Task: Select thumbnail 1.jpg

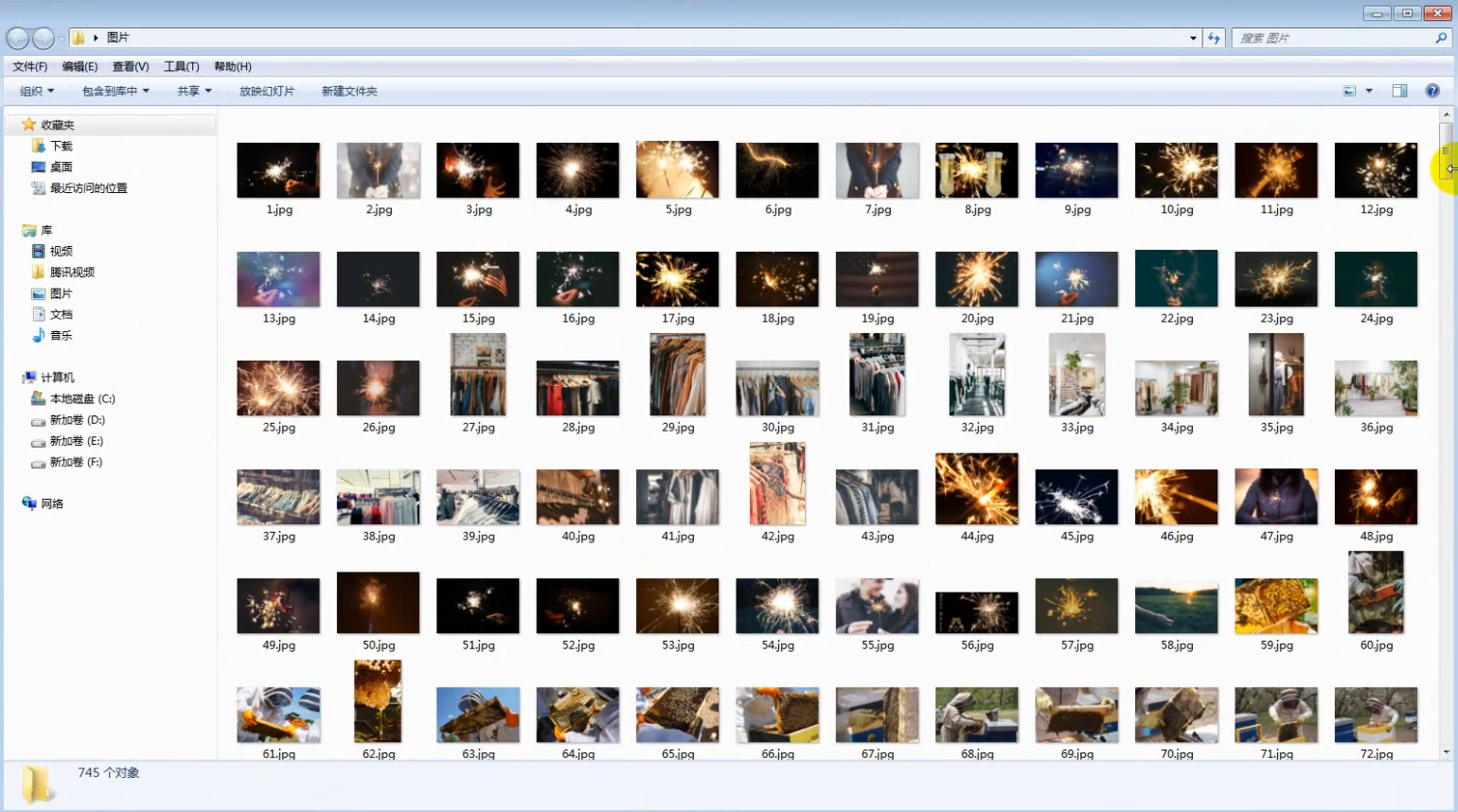Action: tap(278, 170)
